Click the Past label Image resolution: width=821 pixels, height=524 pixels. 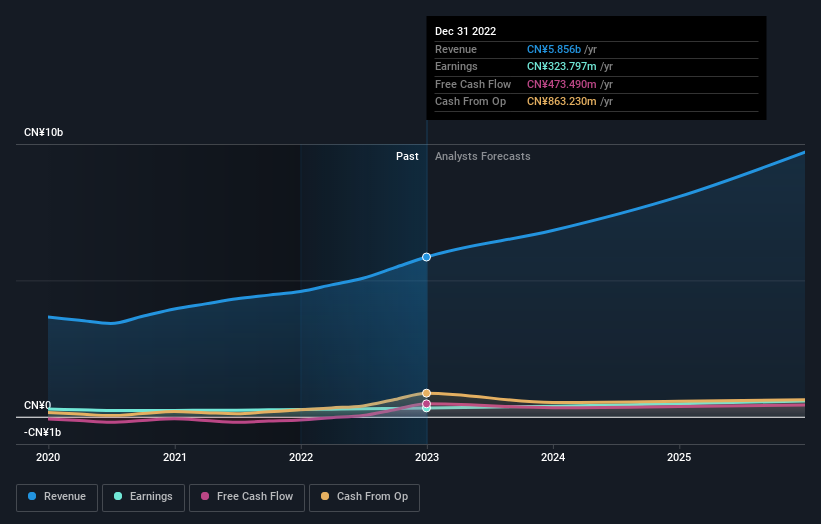click(407, 156)
